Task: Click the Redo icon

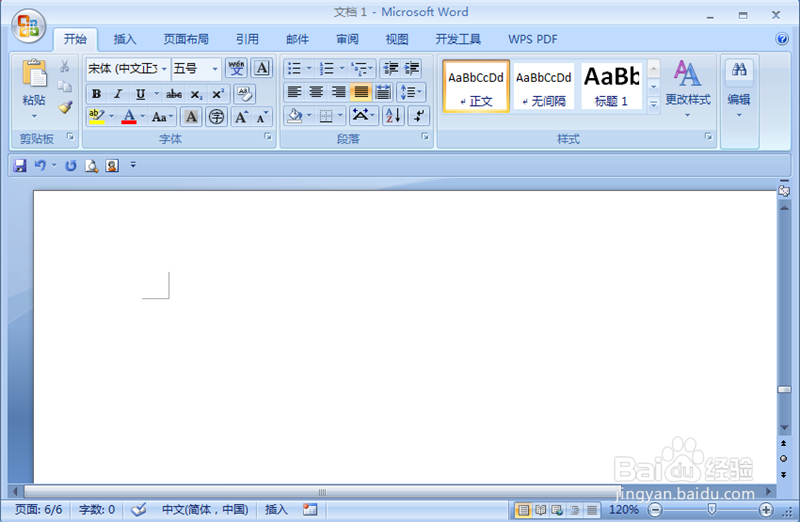Action: pyautogui.click(x=70, y=165)
